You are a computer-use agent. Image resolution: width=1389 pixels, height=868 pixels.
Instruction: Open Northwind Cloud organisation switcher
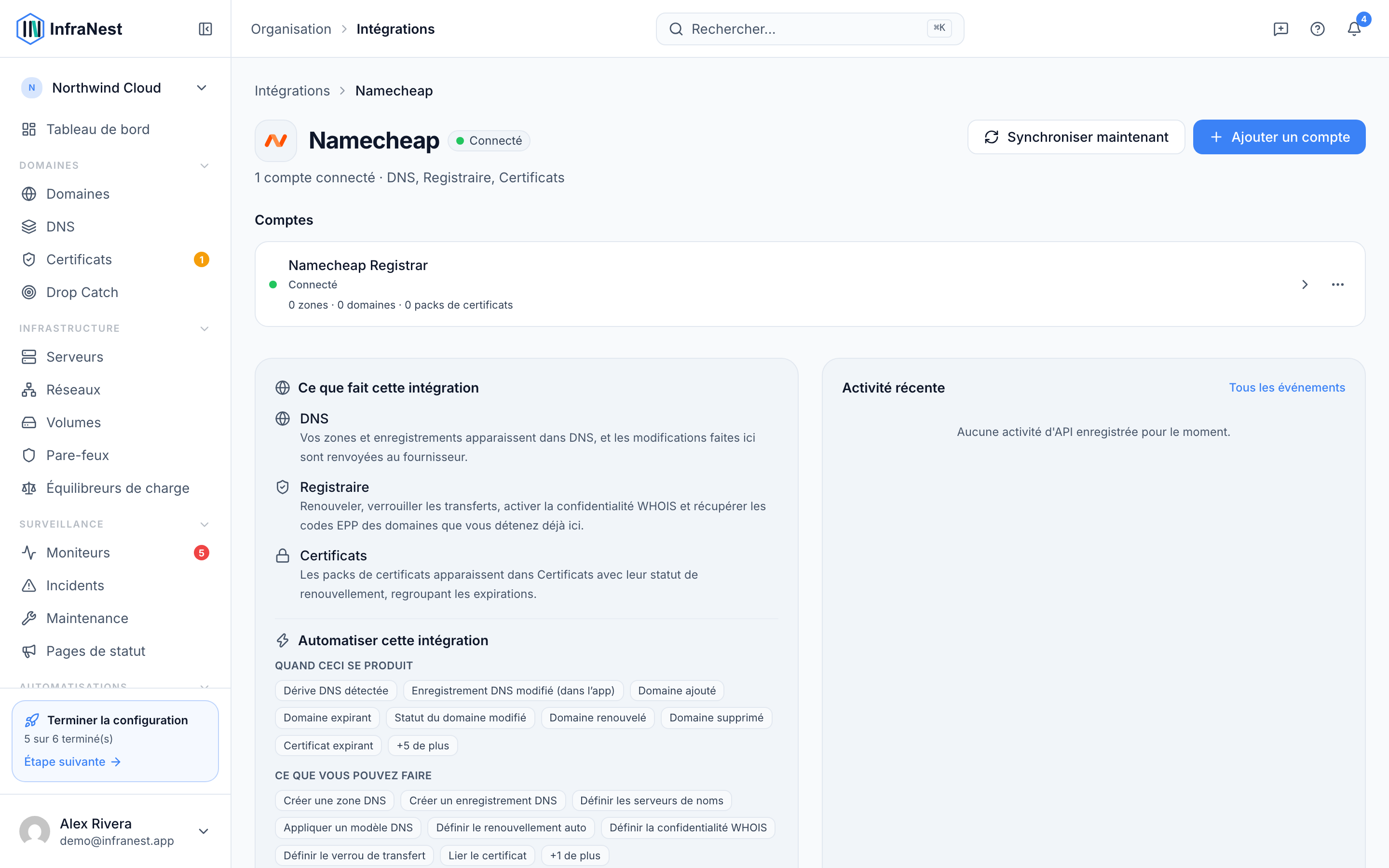click(115, 88)
